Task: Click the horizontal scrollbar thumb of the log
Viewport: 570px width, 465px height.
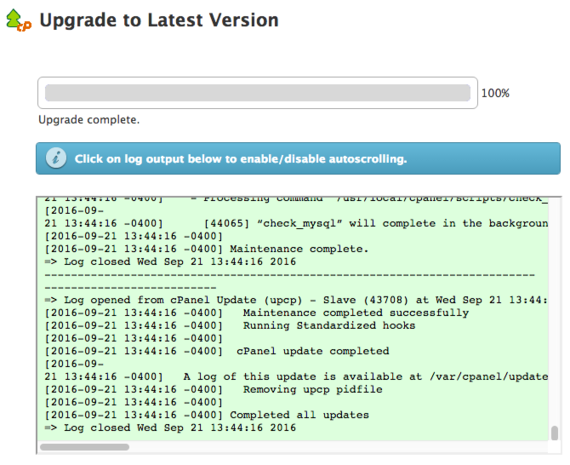Action: [84, 447]
